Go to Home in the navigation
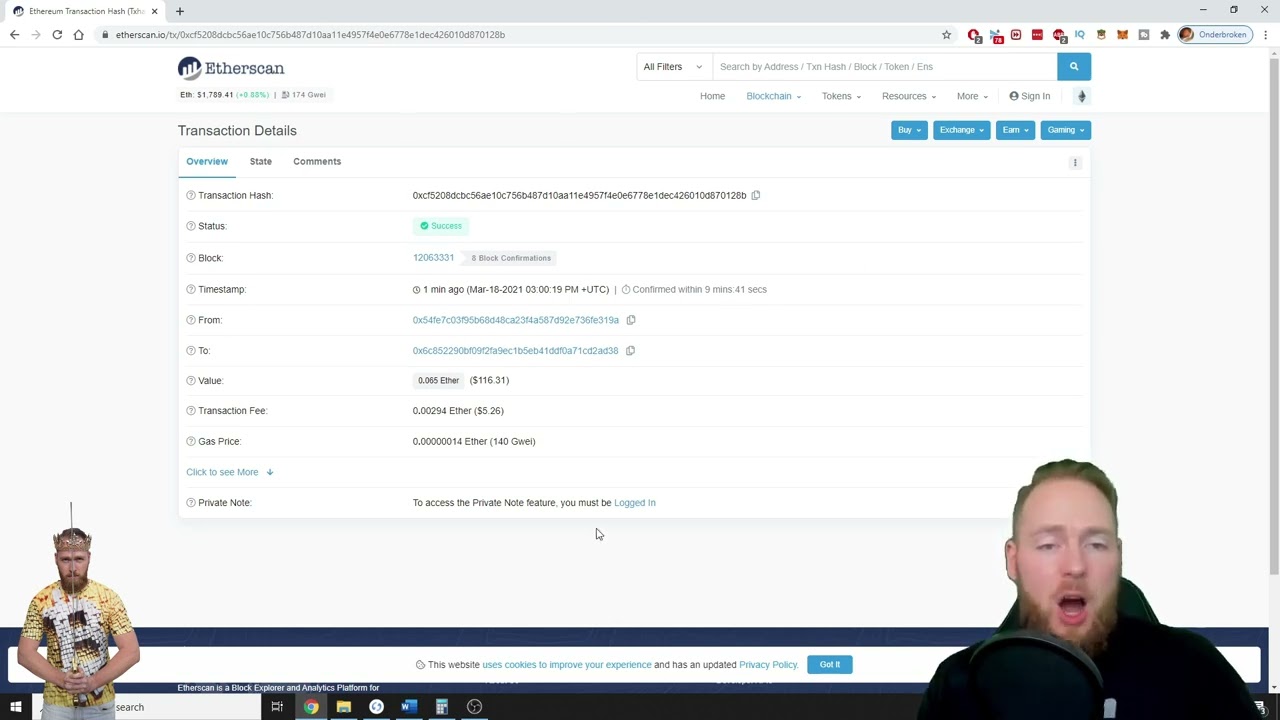The height and width of the screenshot is (720, 1280). (x=712, y=96)
